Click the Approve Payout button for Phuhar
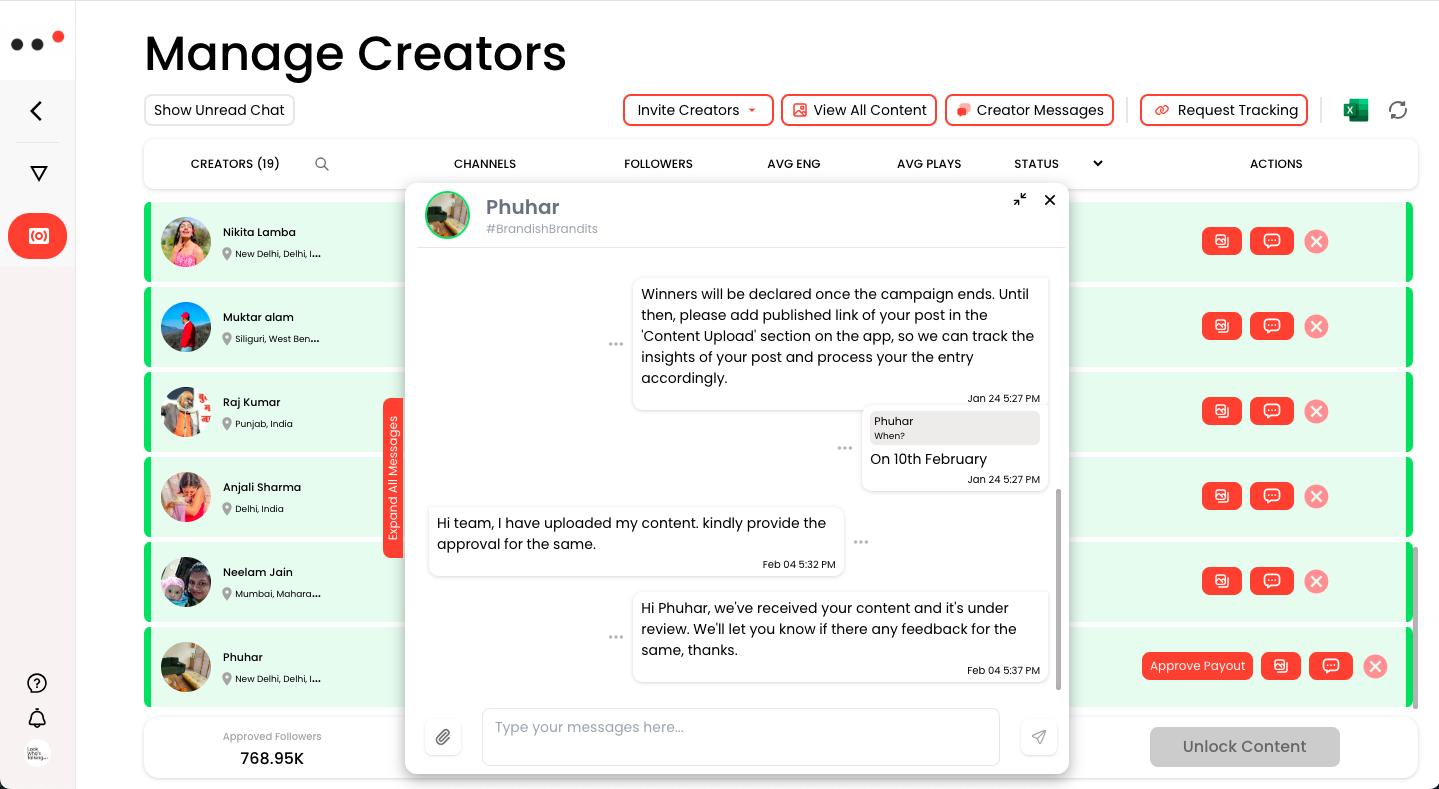 click(x=1197, y=666)
